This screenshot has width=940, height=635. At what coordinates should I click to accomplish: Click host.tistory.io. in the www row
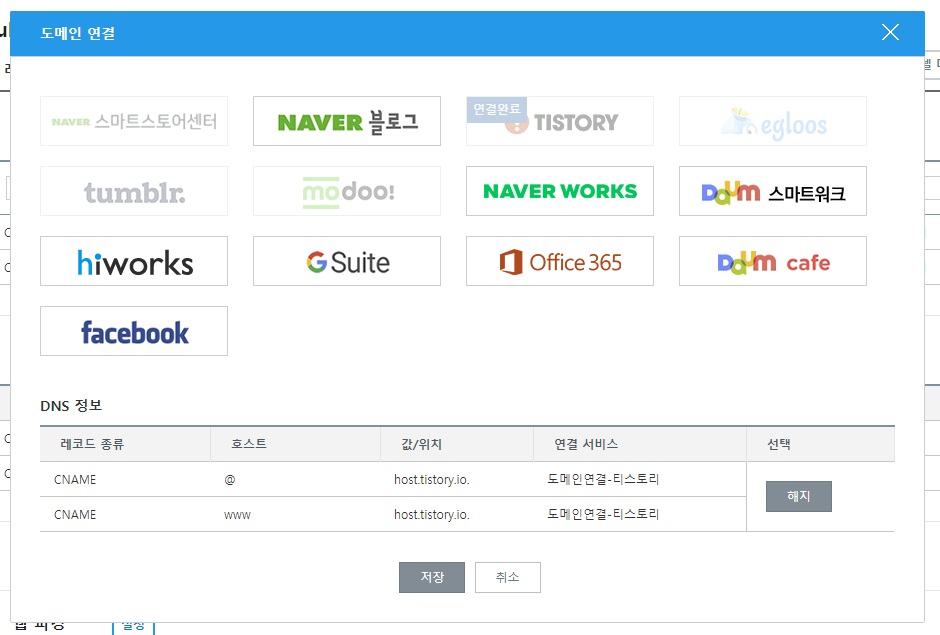click(432, 514)
